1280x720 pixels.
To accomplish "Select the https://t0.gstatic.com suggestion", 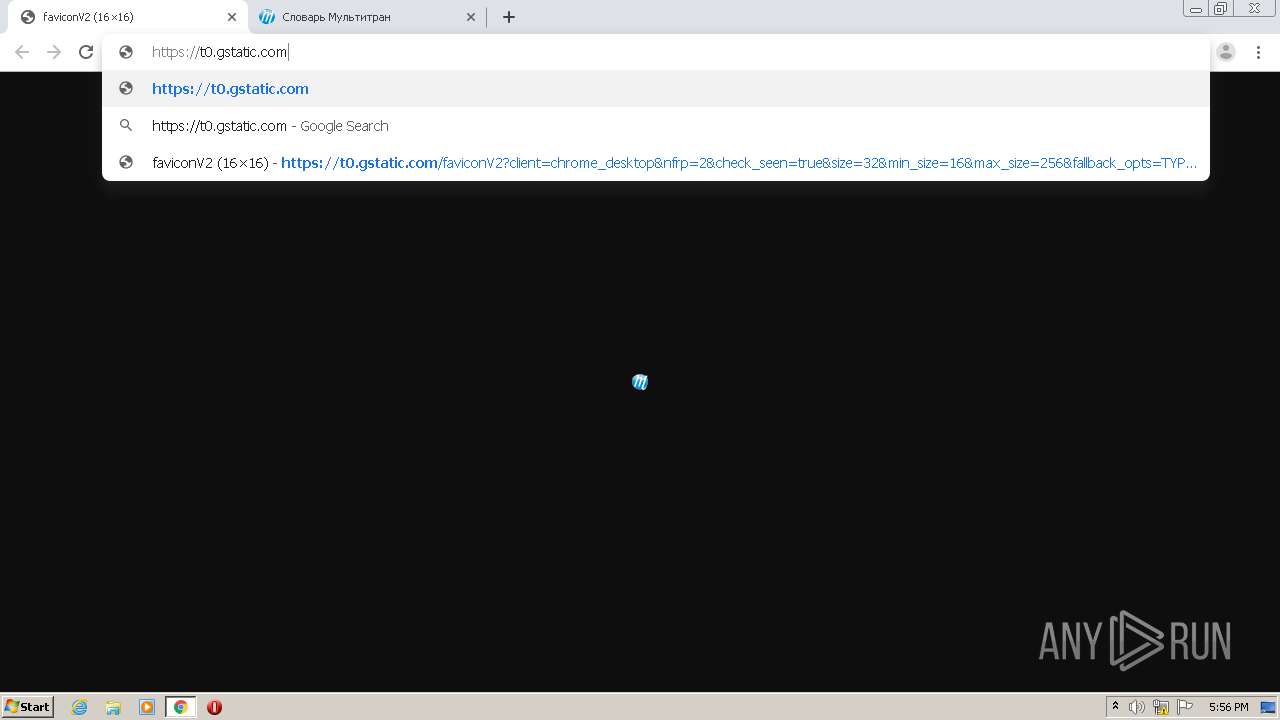I will point(656,89).
